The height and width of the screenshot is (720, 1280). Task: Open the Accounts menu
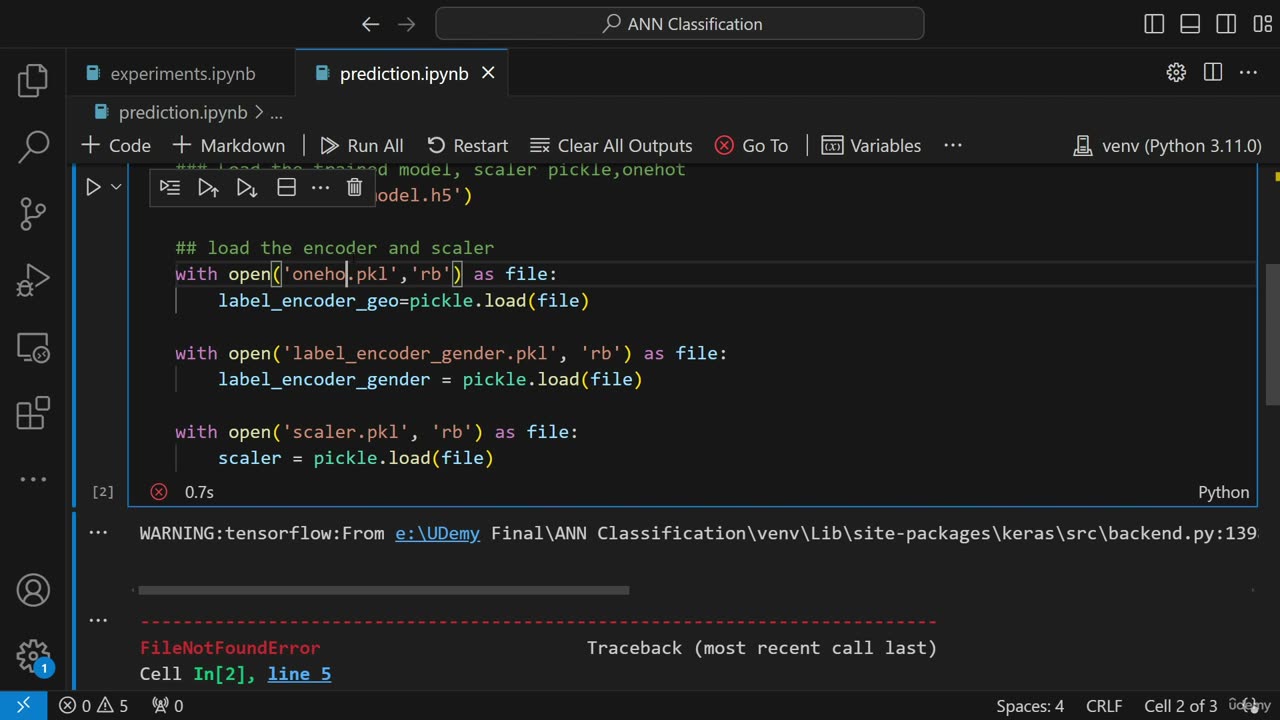(x=33, y=590)
